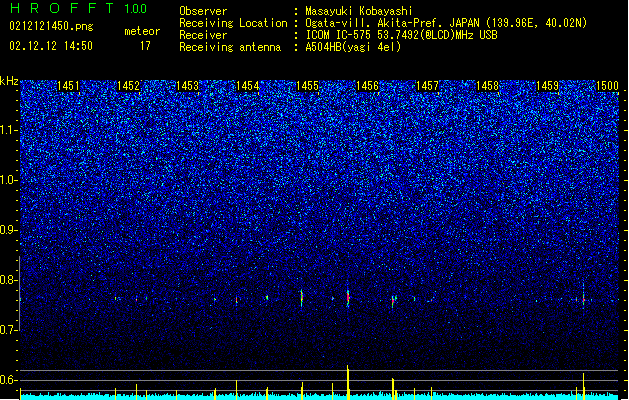Select the filename 0212121450.png
Image resolution: width=629 pixels, height=400 pixels.
click(51, 26)
